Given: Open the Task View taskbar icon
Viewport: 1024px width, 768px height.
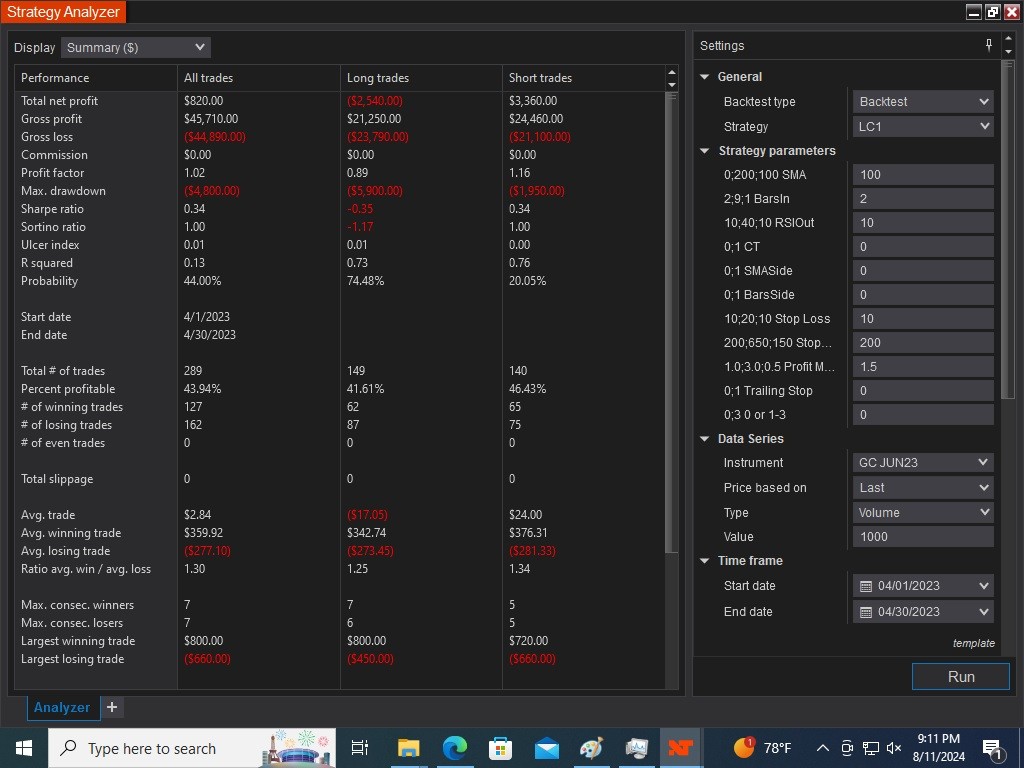Looking at the screenshot, I should (x=359, y=748).
